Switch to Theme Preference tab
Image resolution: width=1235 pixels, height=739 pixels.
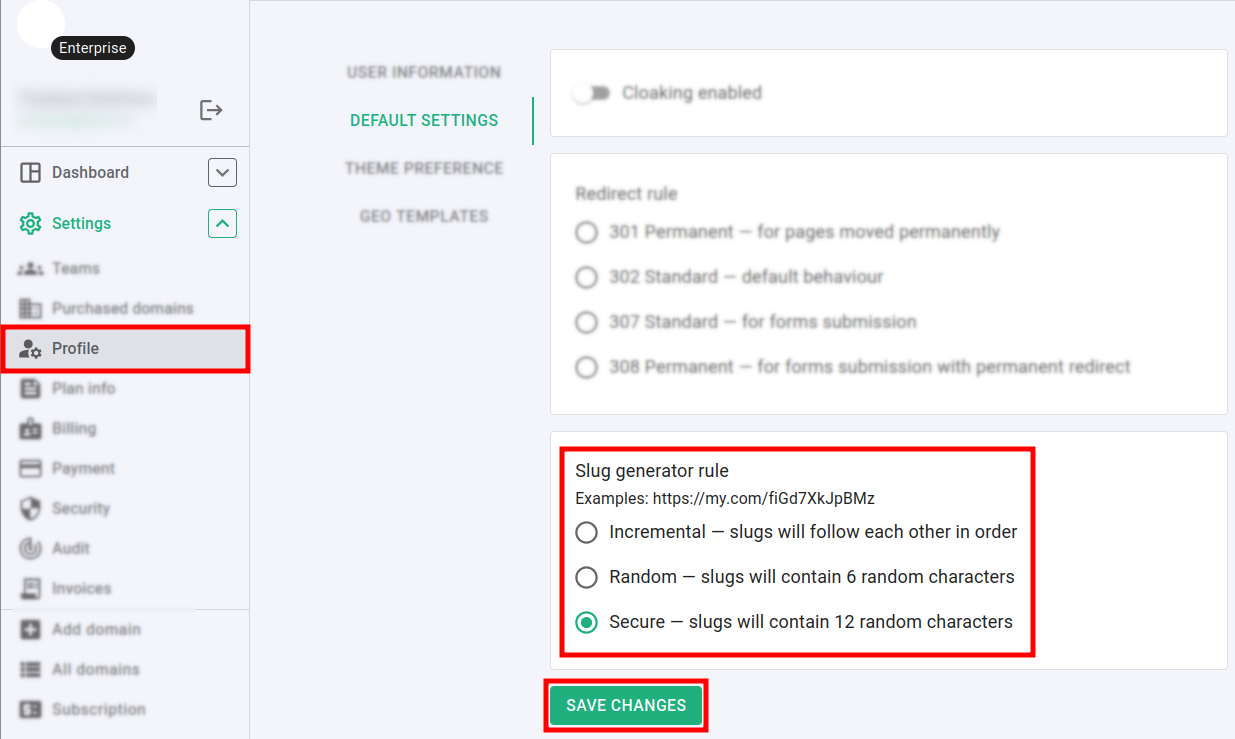[424, 168]
